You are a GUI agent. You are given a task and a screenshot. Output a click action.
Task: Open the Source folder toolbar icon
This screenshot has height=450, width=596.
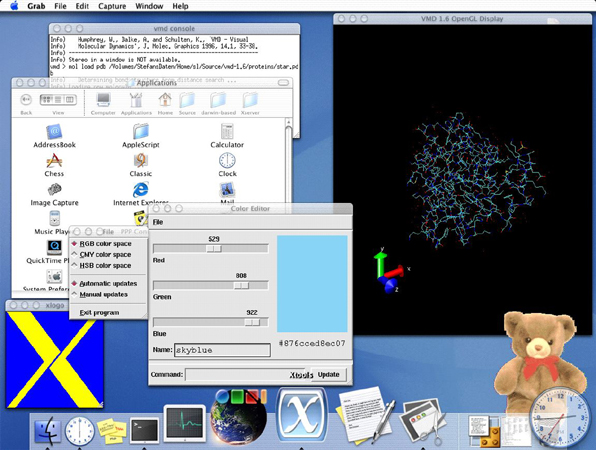tap(187, 100)
